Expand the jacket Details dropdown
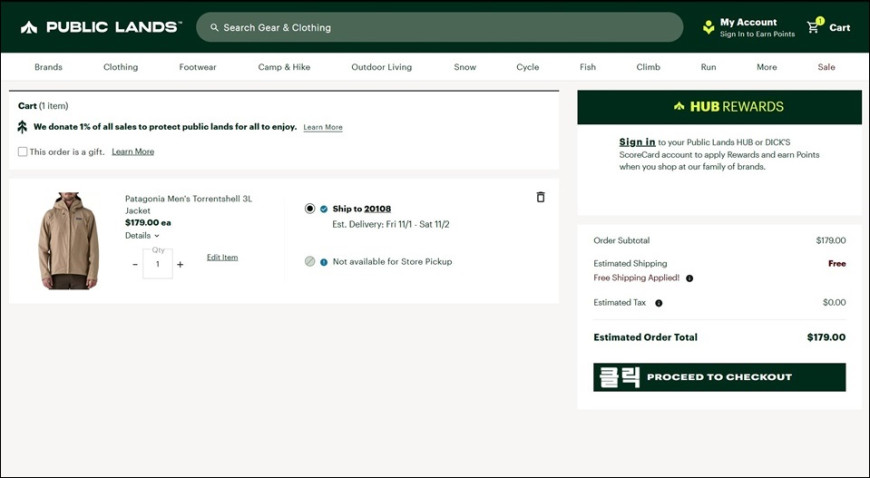The width and height of the screenshot is (870, 478). [142, 235]
